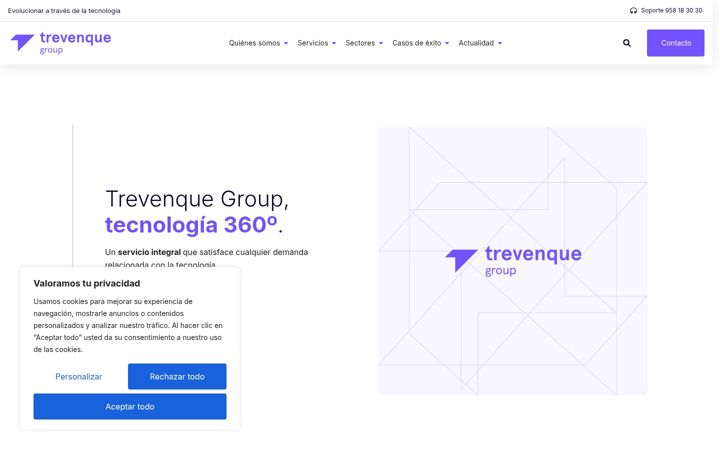Expand the Quiénes somos dropdown arrow
This screenshot has height=450, width=720.
pyautogui.click(x=286, y=43)
